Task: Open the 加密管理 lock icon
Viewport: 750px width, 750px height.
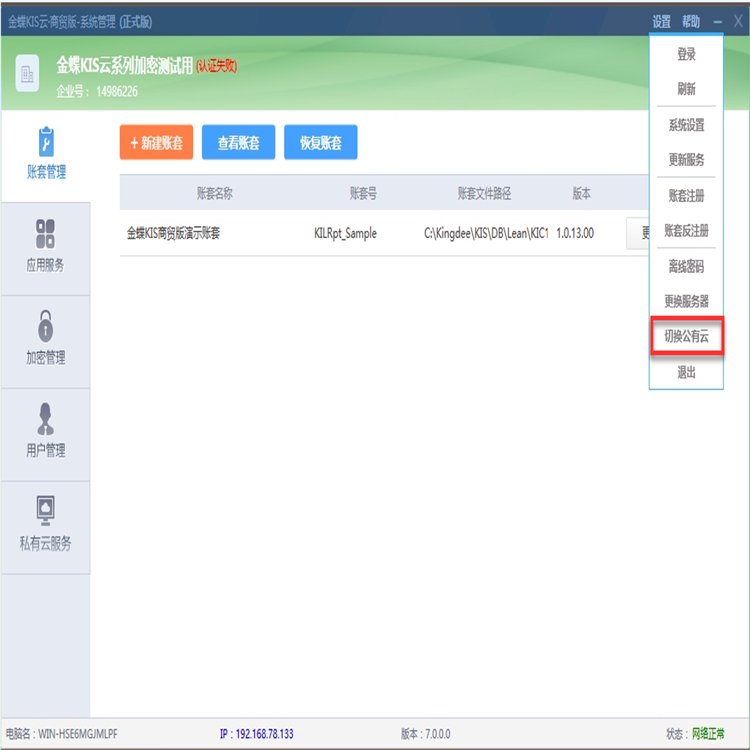Action: pos(45,326)
